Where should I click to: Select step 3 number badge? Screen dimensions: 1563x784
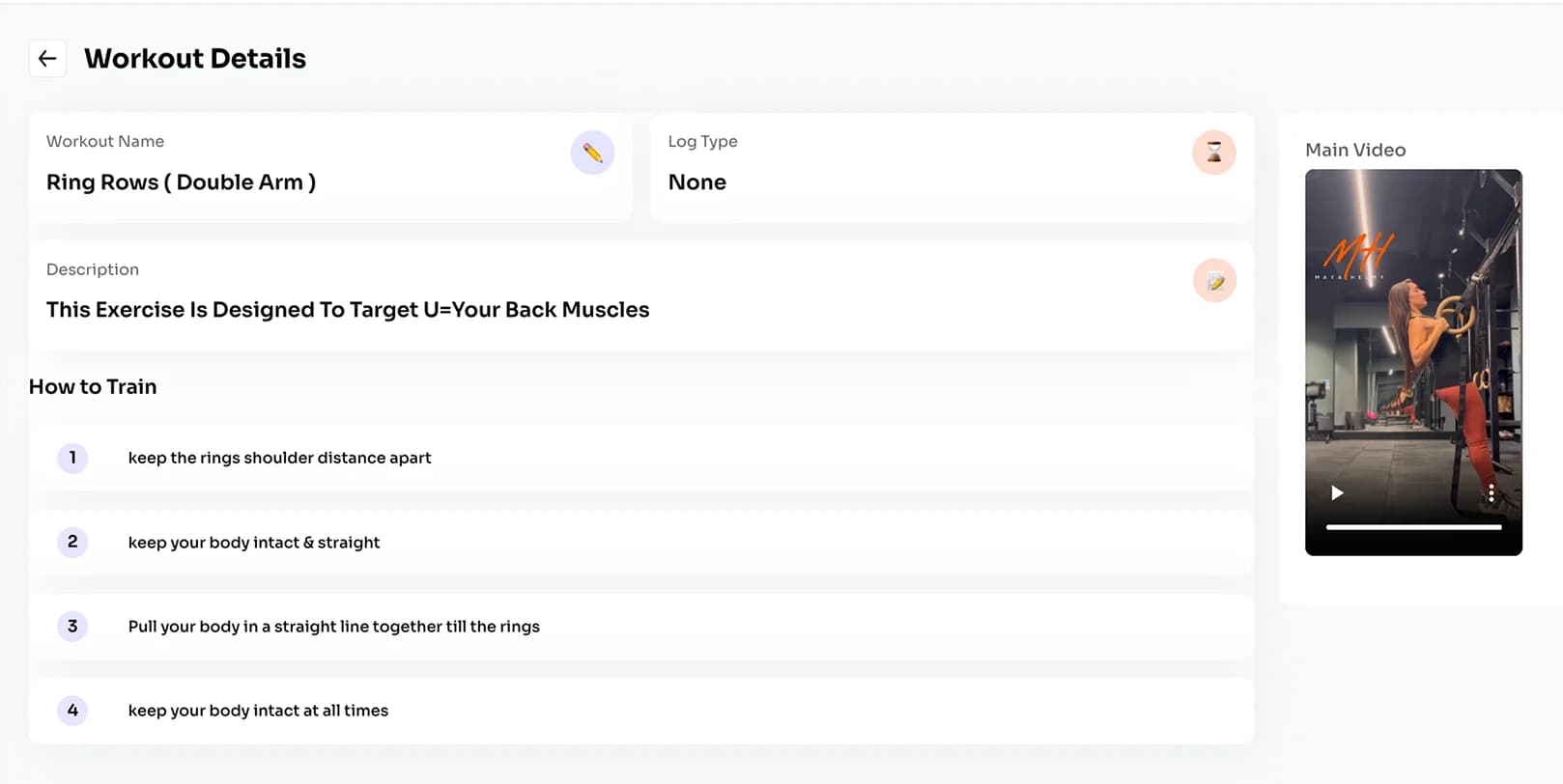tap(72, 626)
